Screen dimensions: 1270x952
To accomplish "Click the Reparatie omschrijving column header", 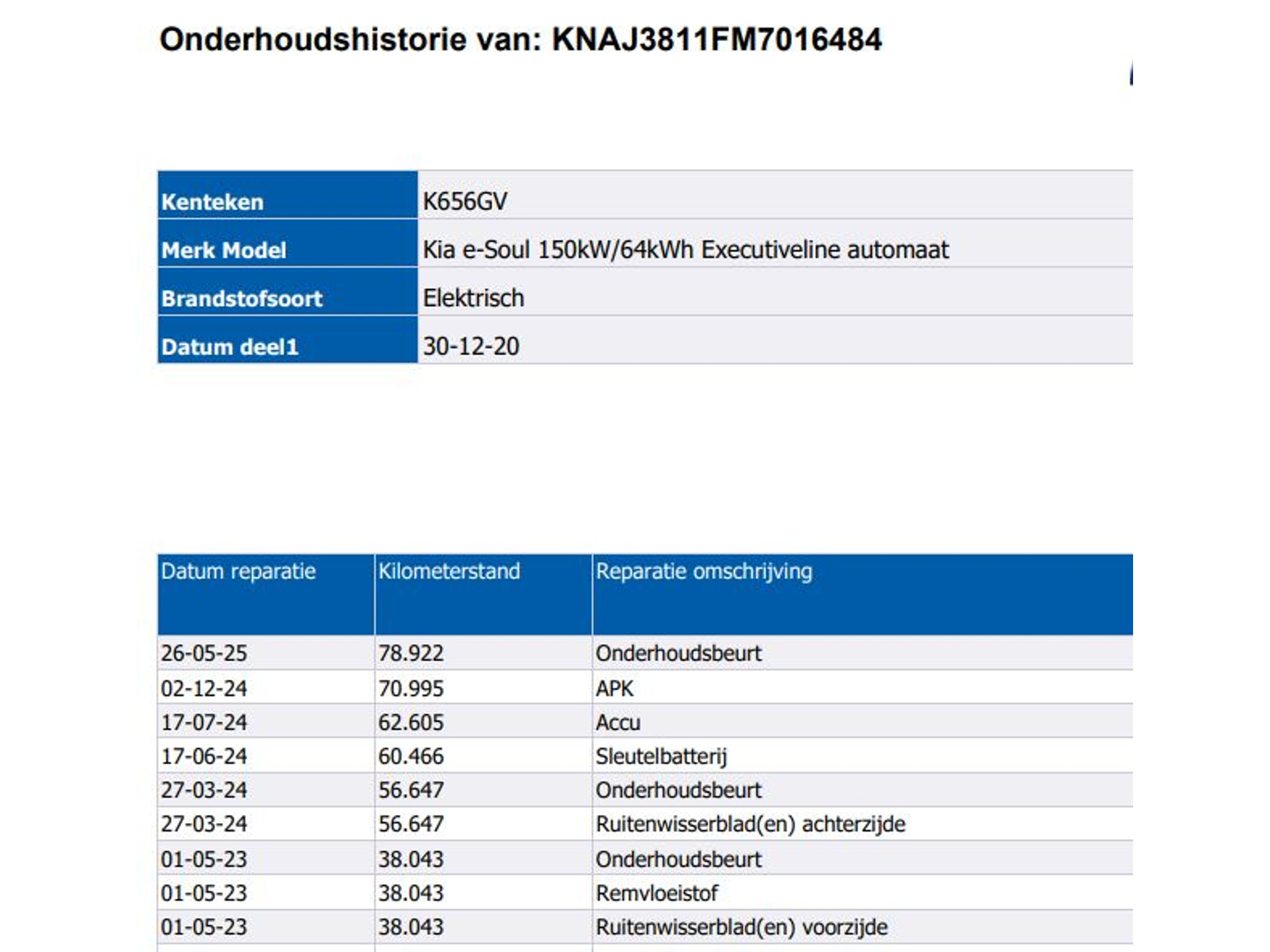I will point(704,571).
